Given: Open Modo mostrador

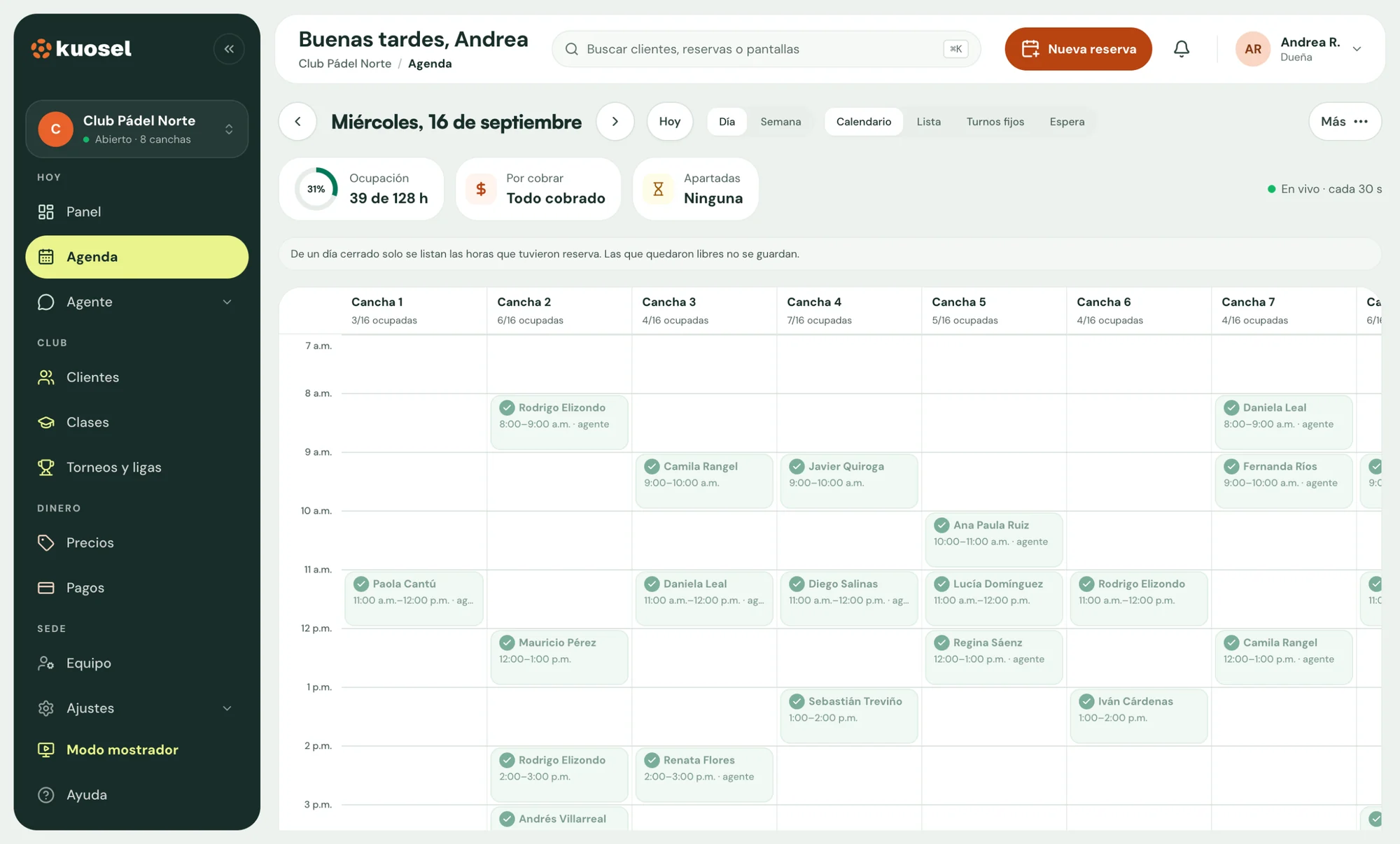Looking at the screenshot, I should point(137,750).
